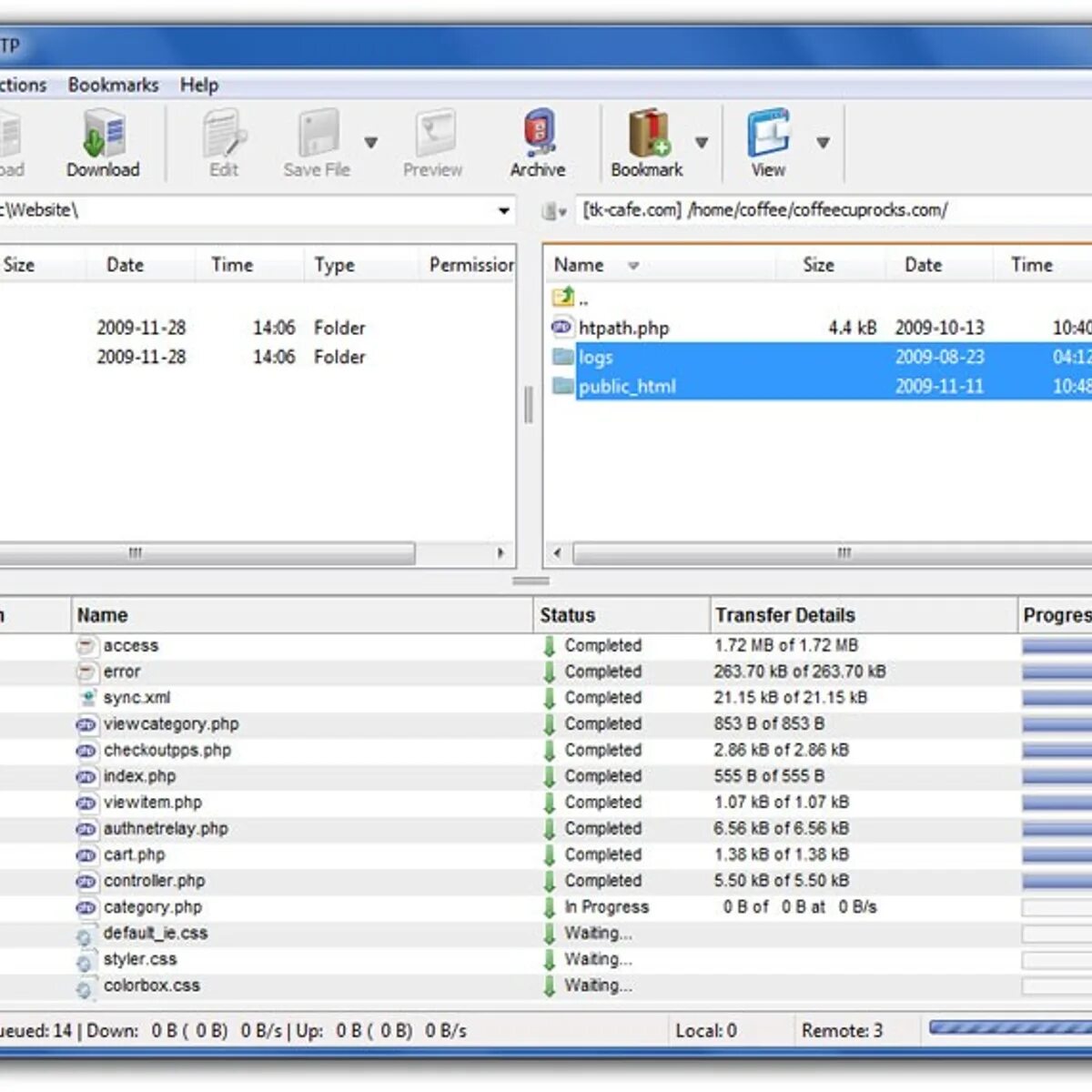Click the View toolbar icon
This screenshot has height=1092, width=1092.
(x=769, y=134)
